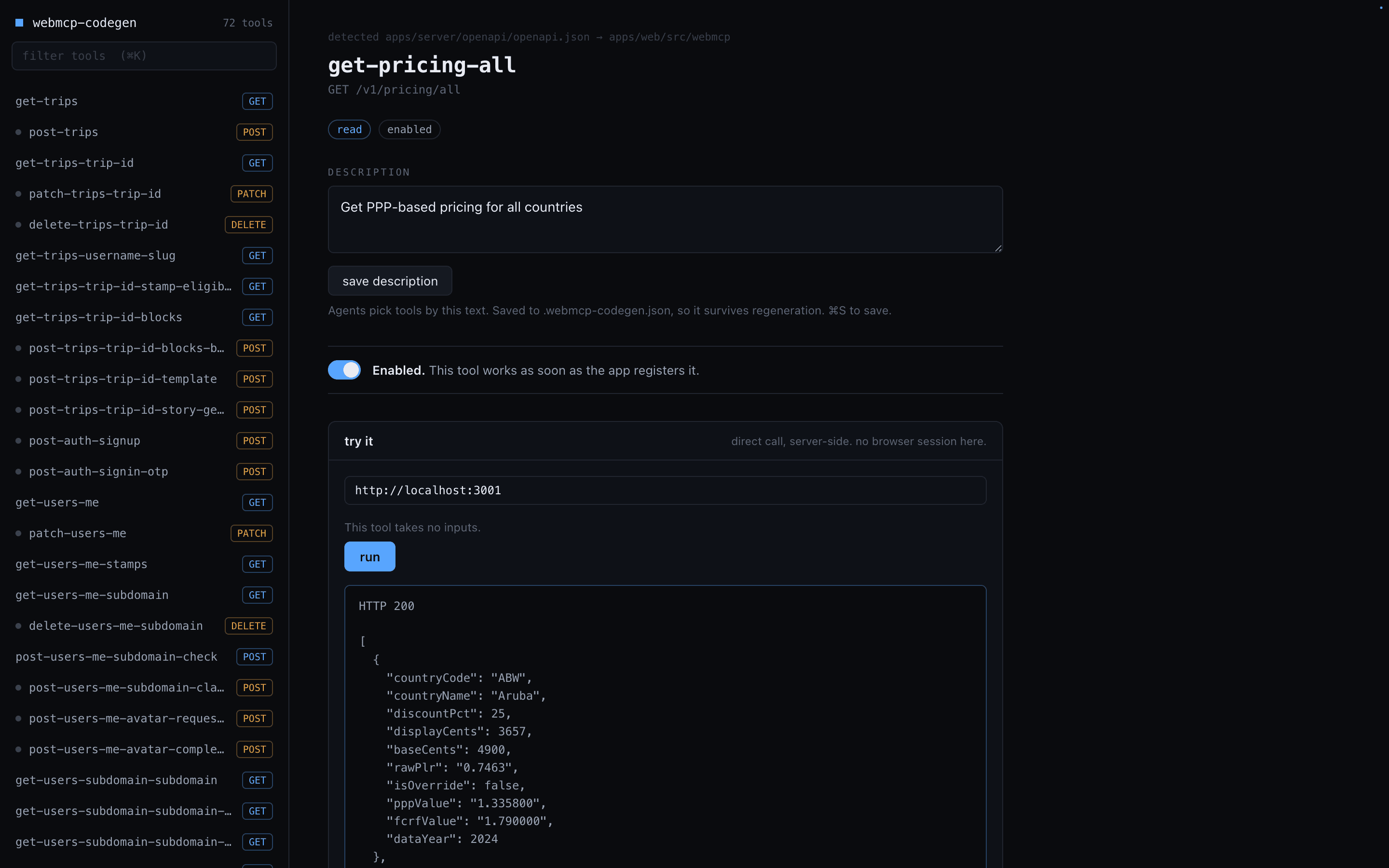
Task: Click the "displayCents": 3657 value line
Action: pyautogui.click(x=459, y=732)
